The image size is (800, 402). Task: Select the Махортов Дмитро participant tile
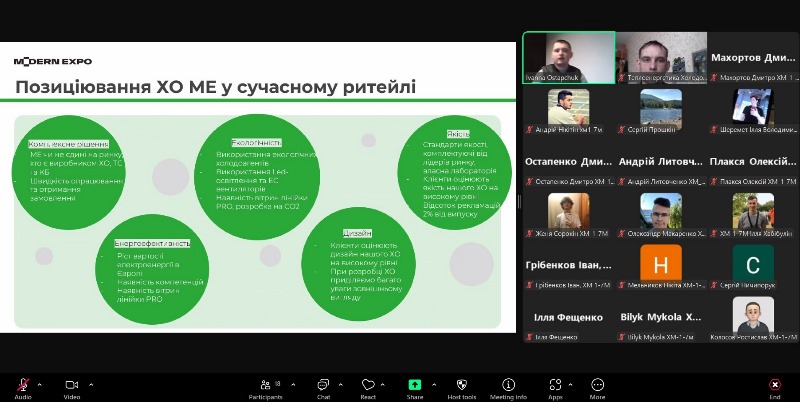click(754, 57)
